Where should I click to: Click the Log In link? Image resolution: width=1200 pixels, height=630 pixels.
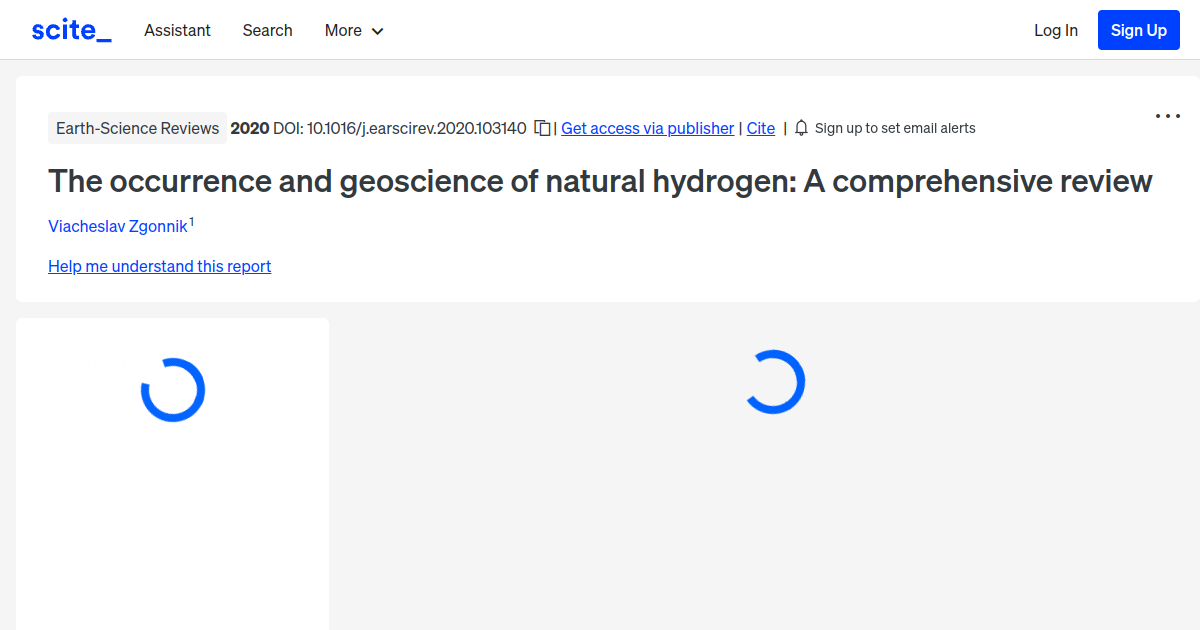pos(1056,30)
